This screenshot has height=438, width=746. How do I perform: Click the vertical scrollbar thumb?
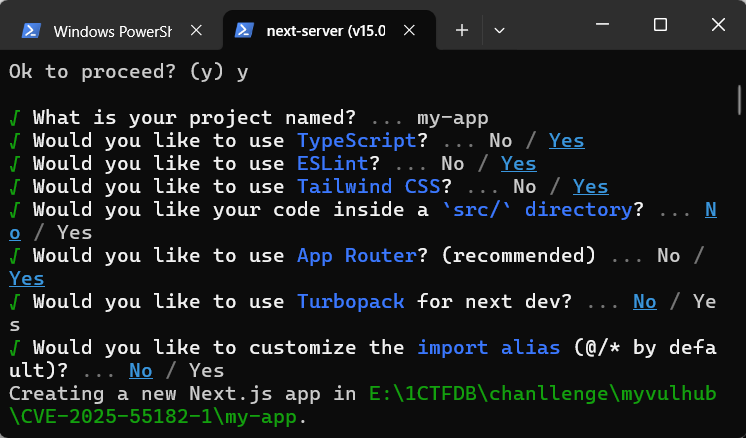click(739, 100)
